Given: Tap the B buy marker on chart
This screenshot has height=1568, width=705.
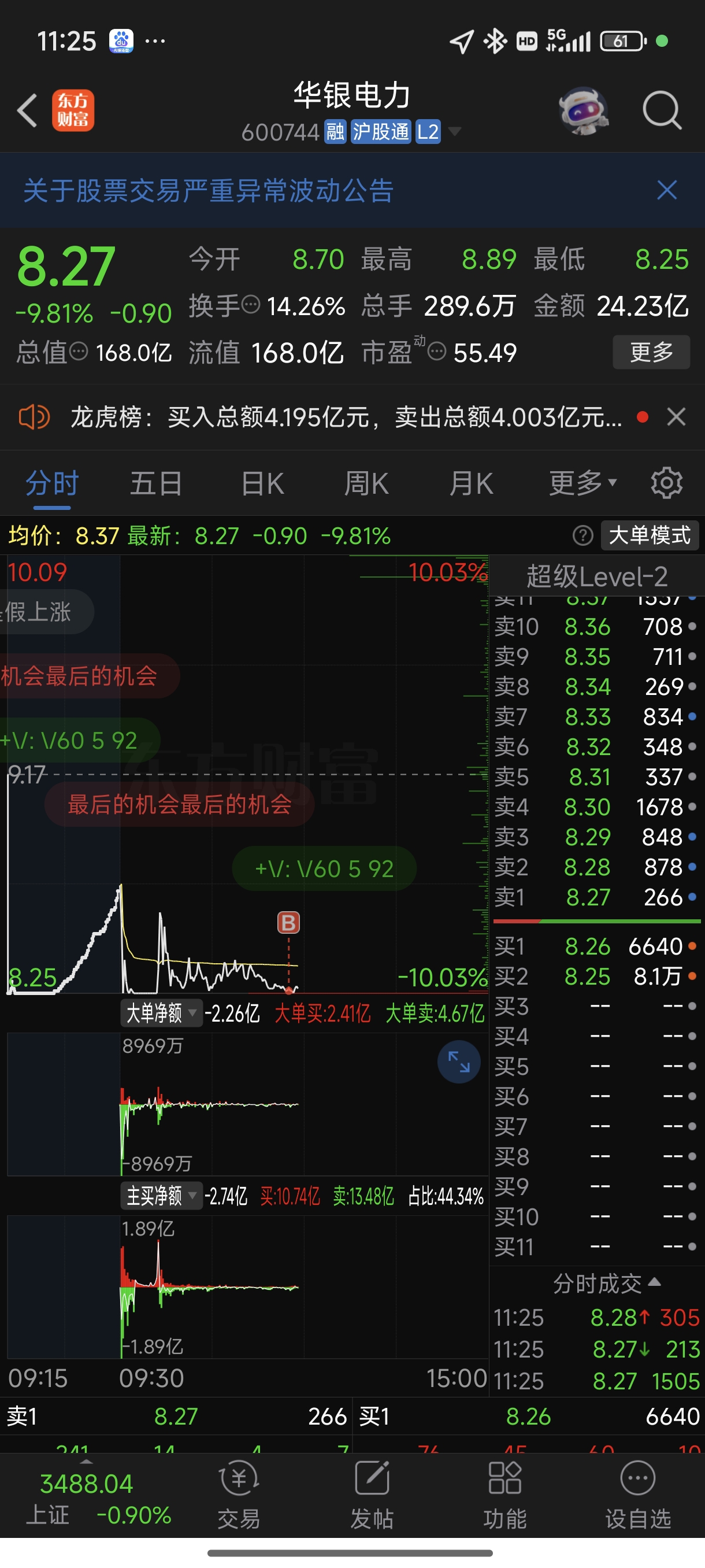Looking at the screenshot, I should coord(288,923).
